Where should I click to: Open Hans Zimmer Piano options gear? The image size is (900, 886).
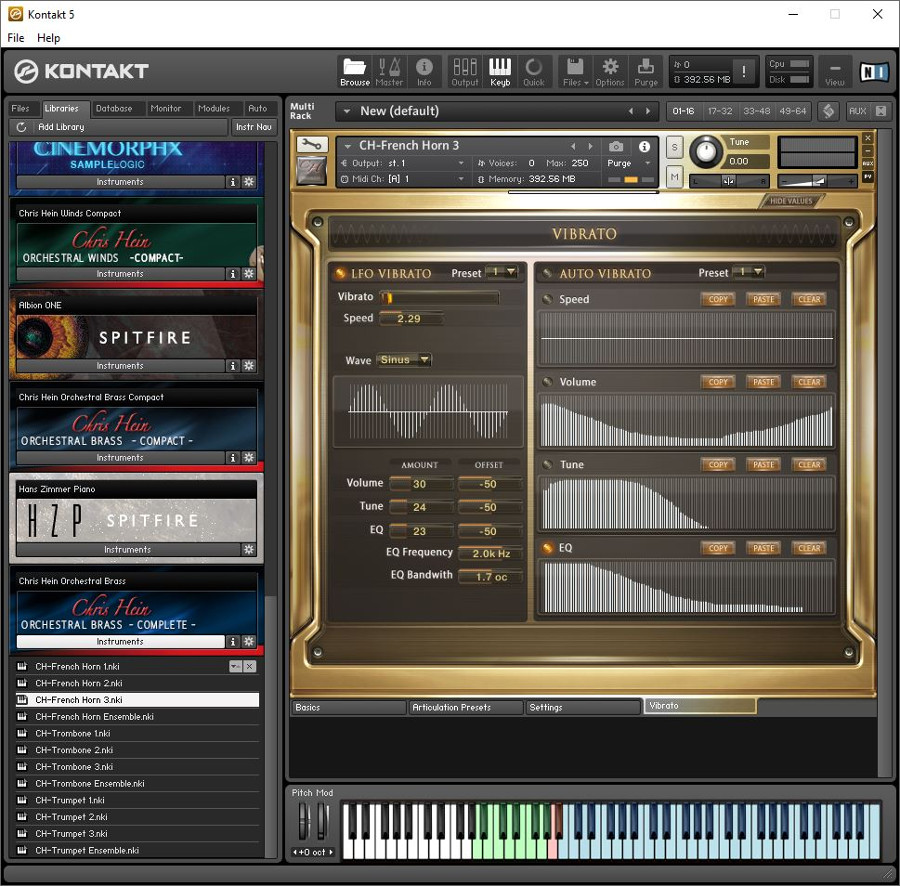(249, 549)
